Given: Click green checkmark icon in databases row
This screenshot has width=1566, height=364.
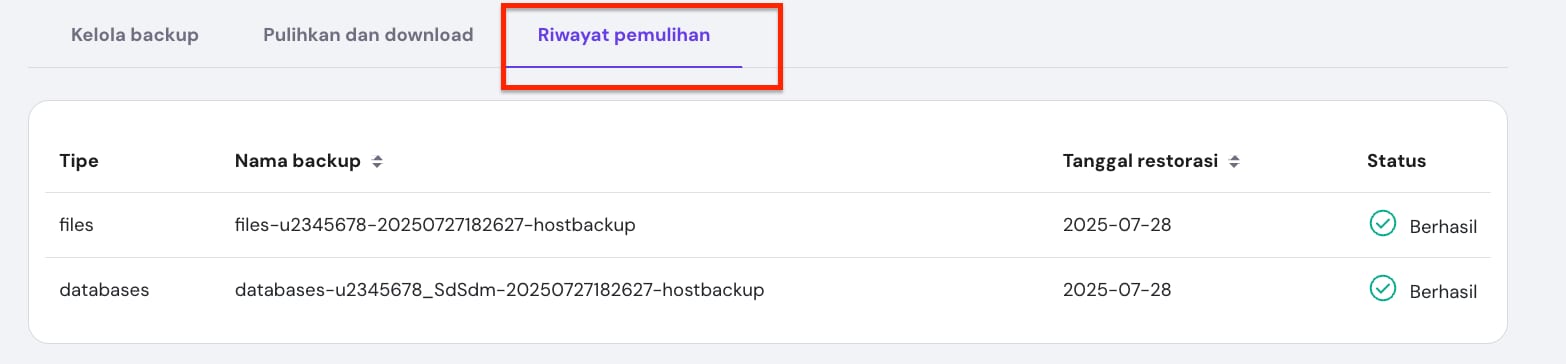Looking at the screenshot, I should (x=1382, y=289).
